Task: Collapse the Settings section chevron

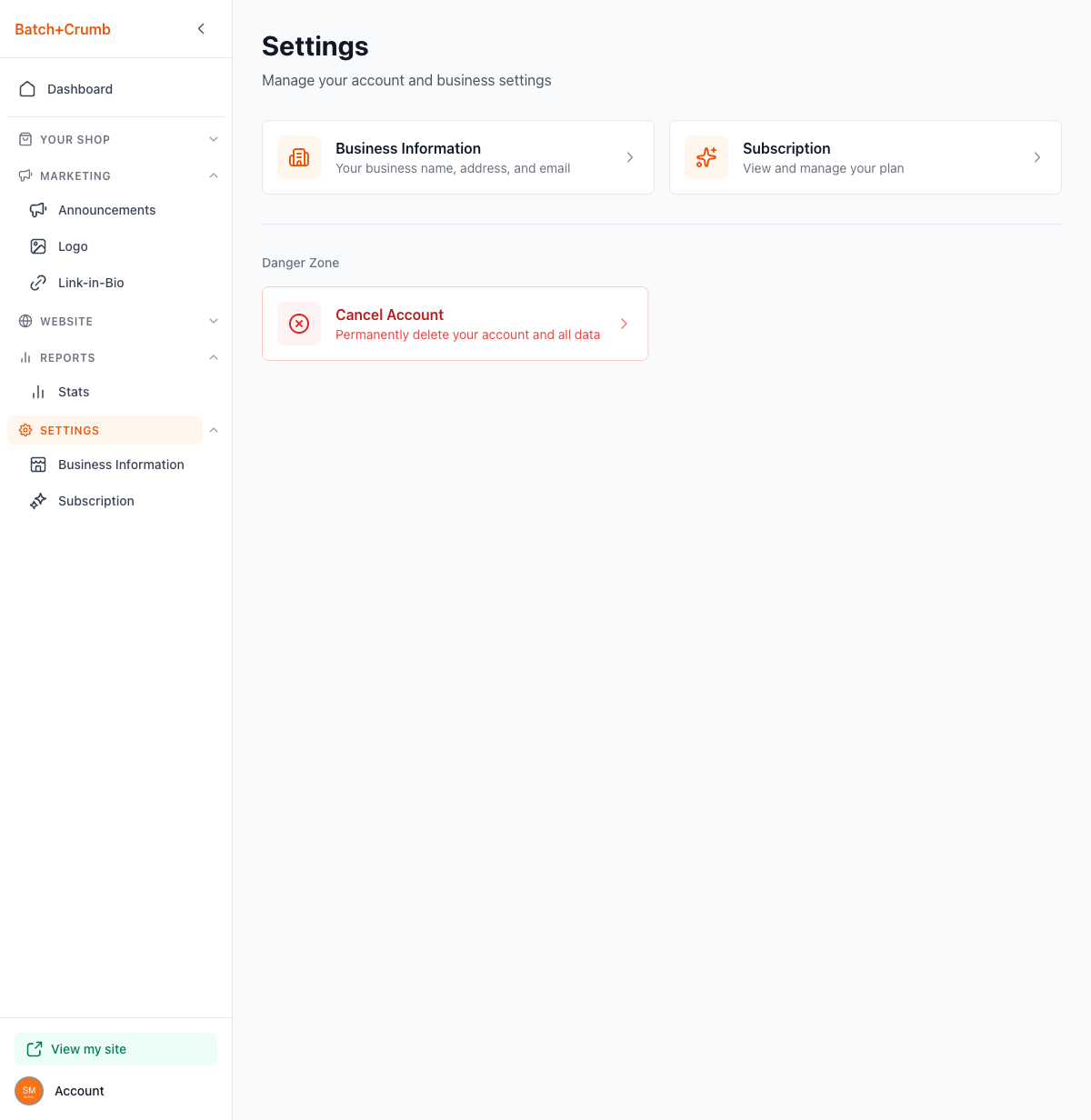Action: (x=214, y=430)
